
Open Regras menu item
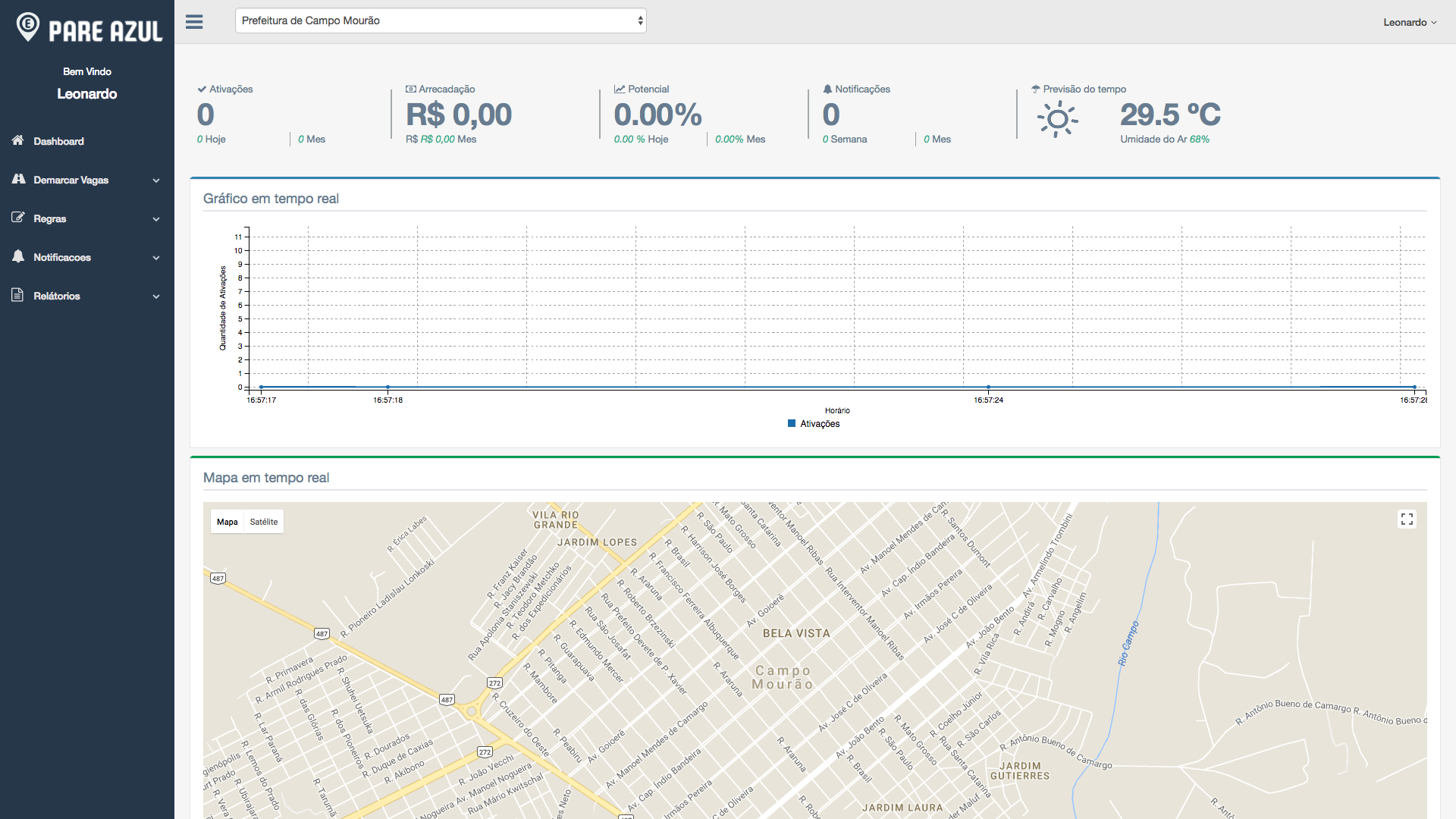click(x=87, y=218)
